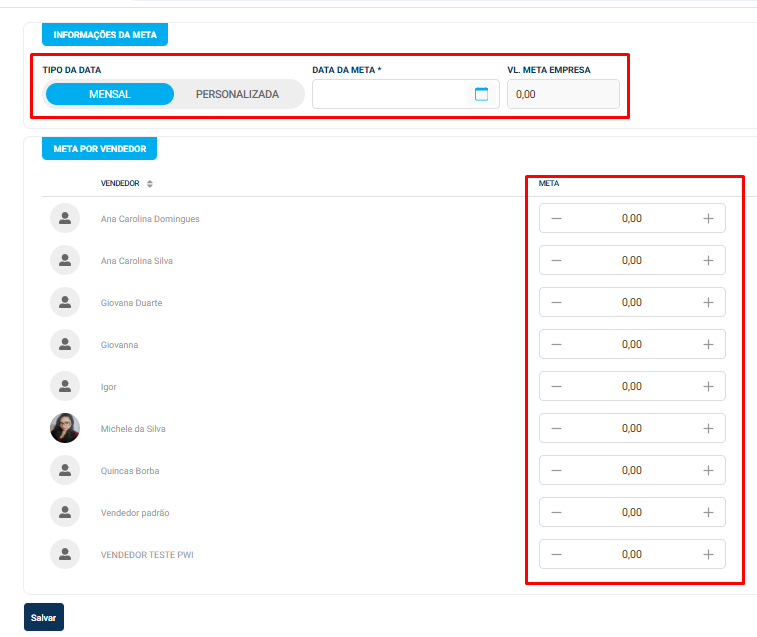Select the seller name Quincas Borba
This screenshot has width=757, height=637.
pyautogui.click(x=130, y=471)
